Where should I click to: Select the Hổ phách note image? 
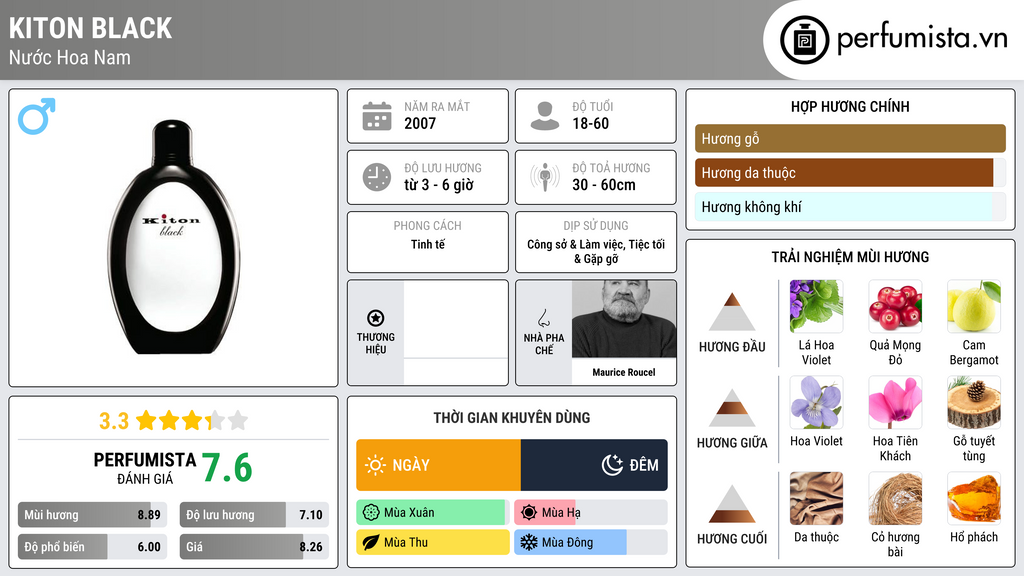click(x=974, y=498)
